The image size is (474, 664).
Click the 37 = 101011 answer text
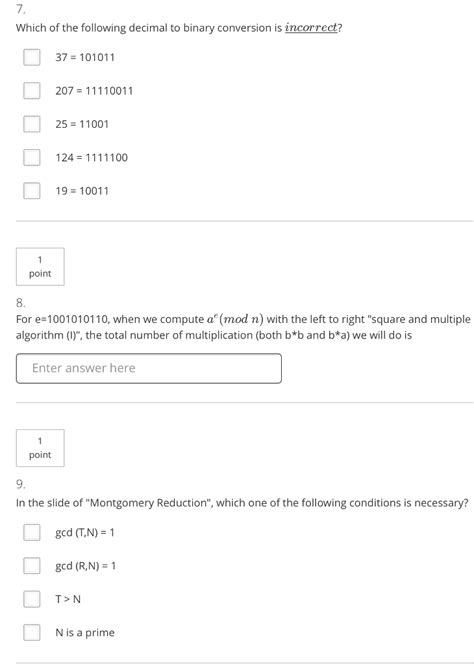click(x=85, y=57)
